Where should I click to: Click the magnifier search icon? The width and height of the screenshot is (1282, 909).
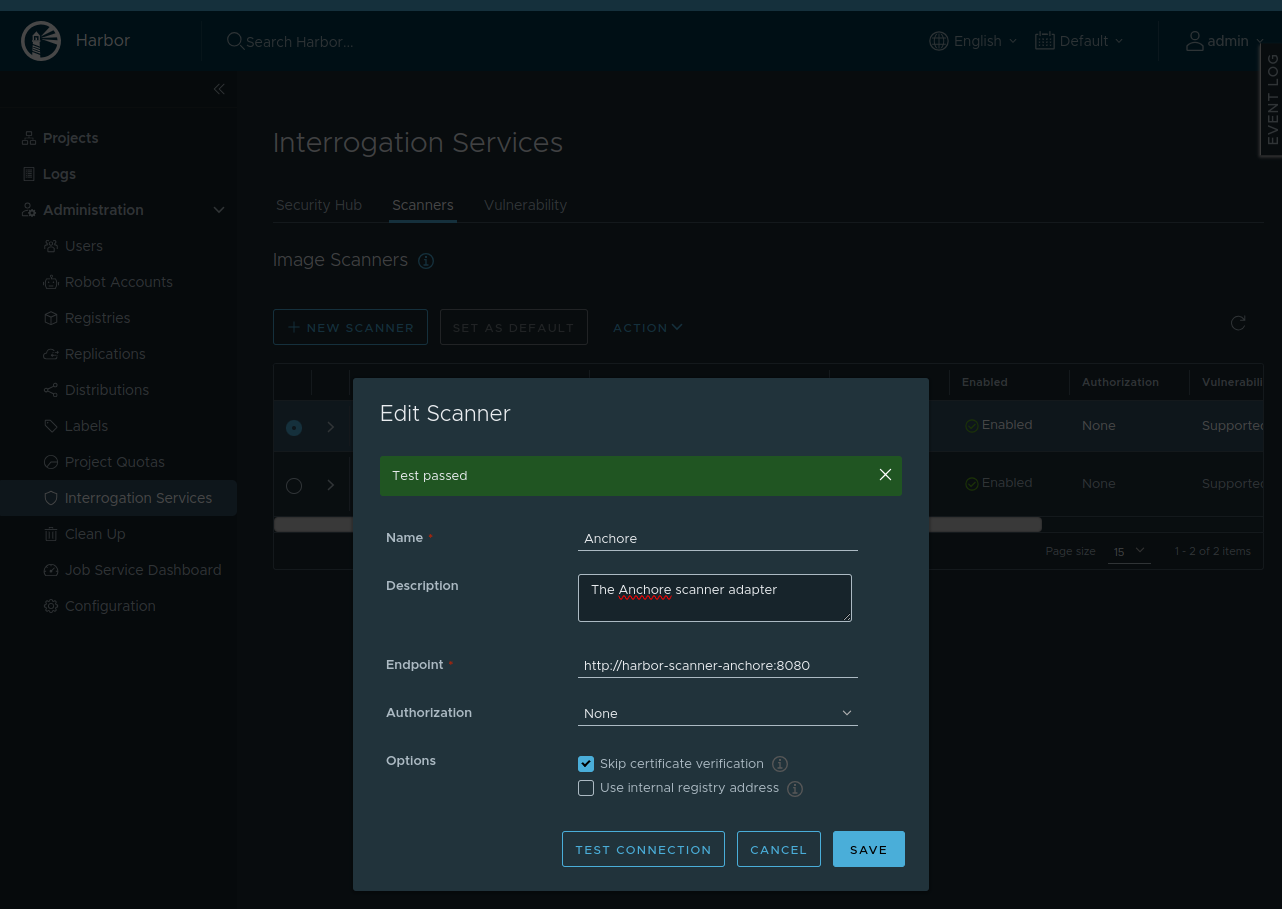tap(235, 41)
